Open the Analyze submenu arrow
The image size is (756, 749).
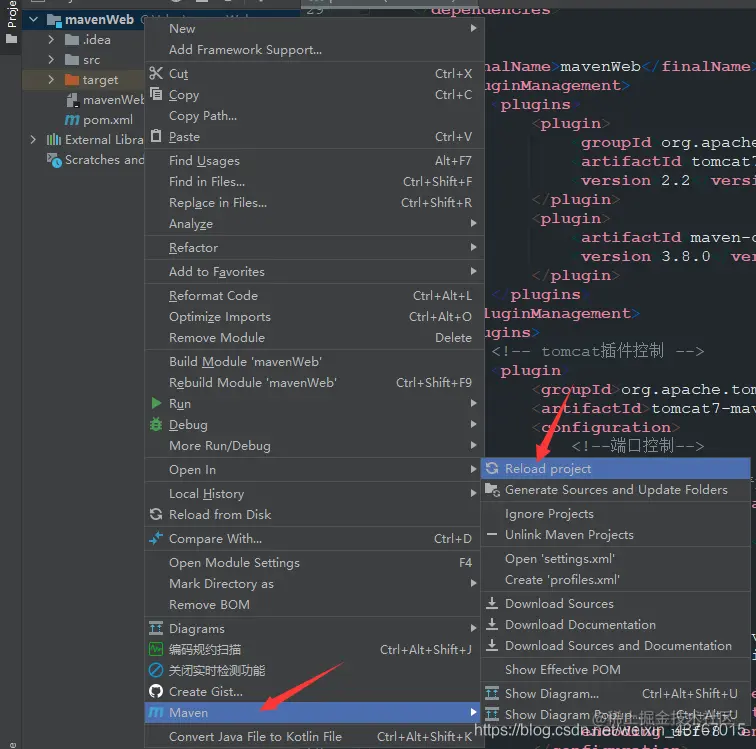pos(473,223)
